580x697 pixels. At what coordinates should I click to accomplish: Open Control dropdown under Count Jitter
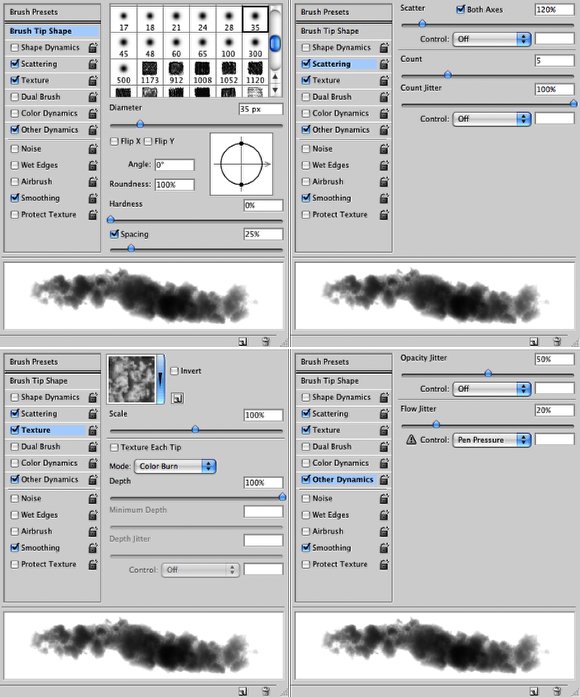[492, 119]
